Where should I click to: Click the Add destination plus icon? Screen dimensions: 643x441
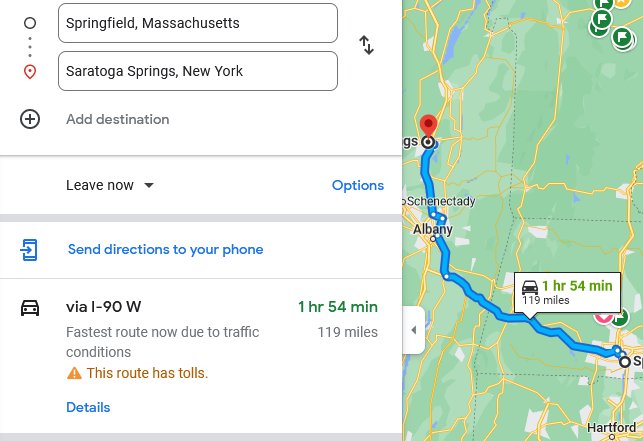[x=30, y=119]
